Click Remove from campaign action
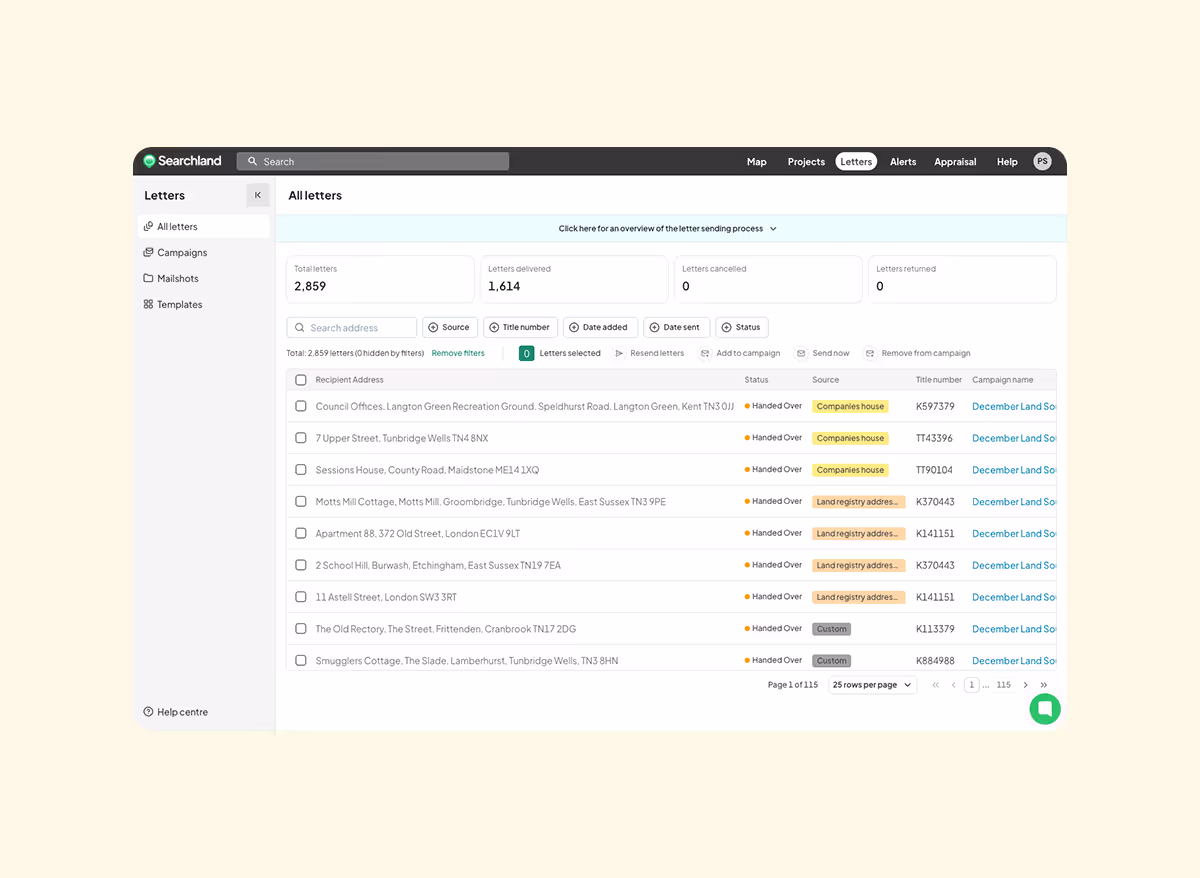This screenshot has height=878, width=1200. pyautogui.click(x=918, y=353)
